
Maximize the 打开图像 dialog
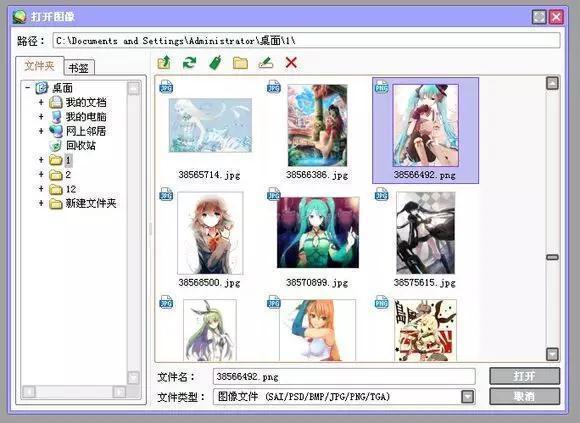539,17
